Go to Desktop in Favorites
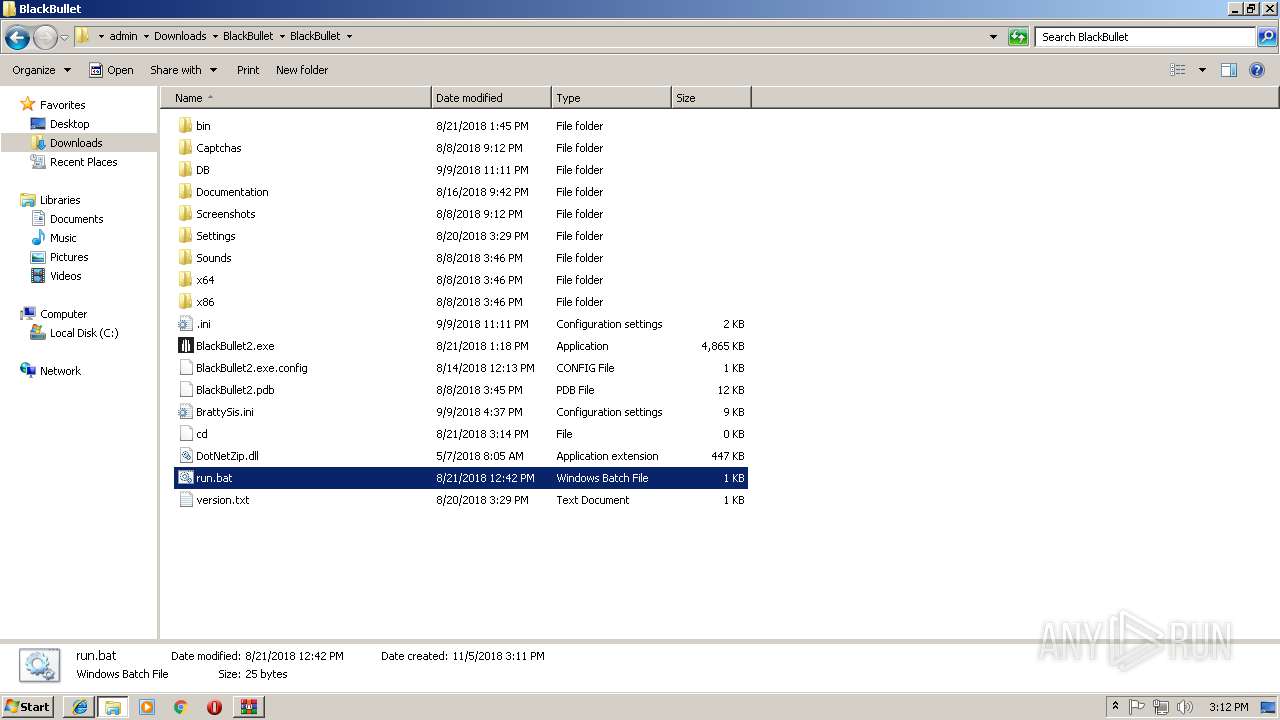The image size is (1280, 720). click(69, 124)
